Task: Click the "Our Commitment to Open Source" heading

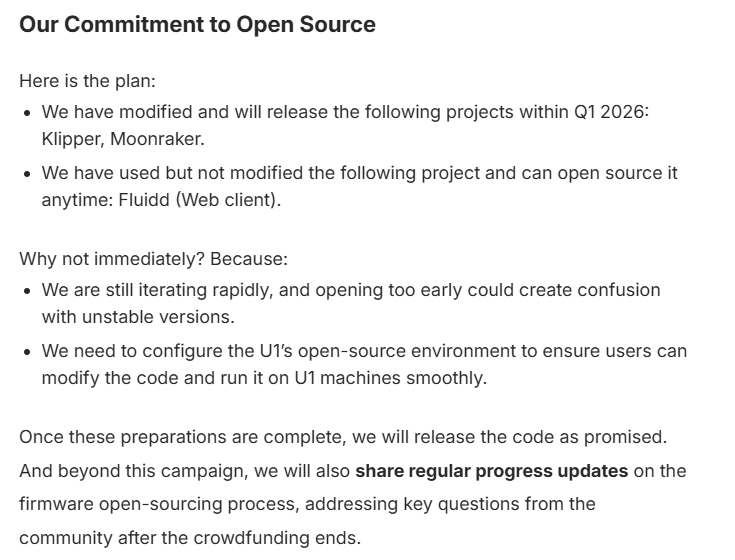Action: pyautogui.click(x=197, y=25)
